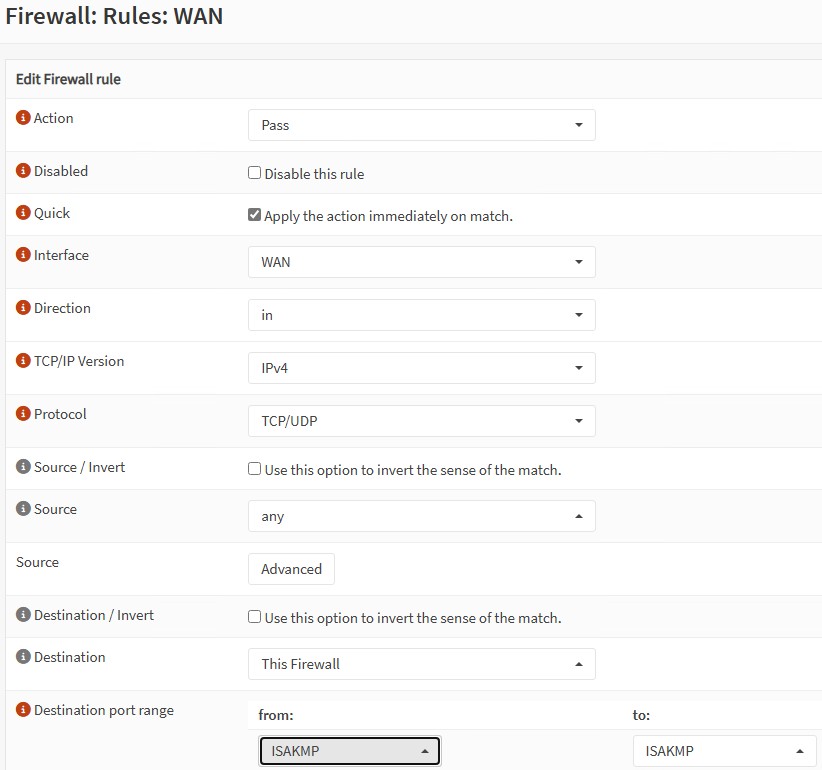Open the Destination dropdown showing This Firewall

point(421,664)
